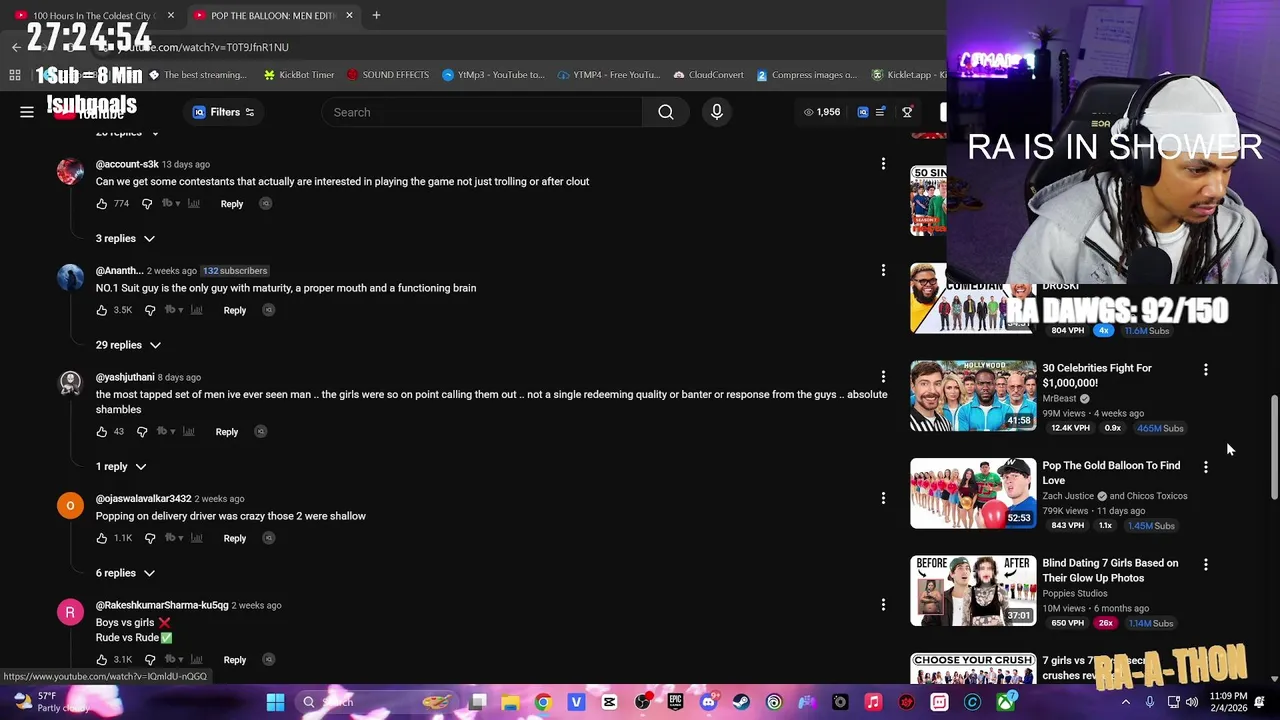The image size is (1280, 720).
Task: Open the SOUND EFFECTS bookmark
Action: pyautogui.click(x=388, y=75)
